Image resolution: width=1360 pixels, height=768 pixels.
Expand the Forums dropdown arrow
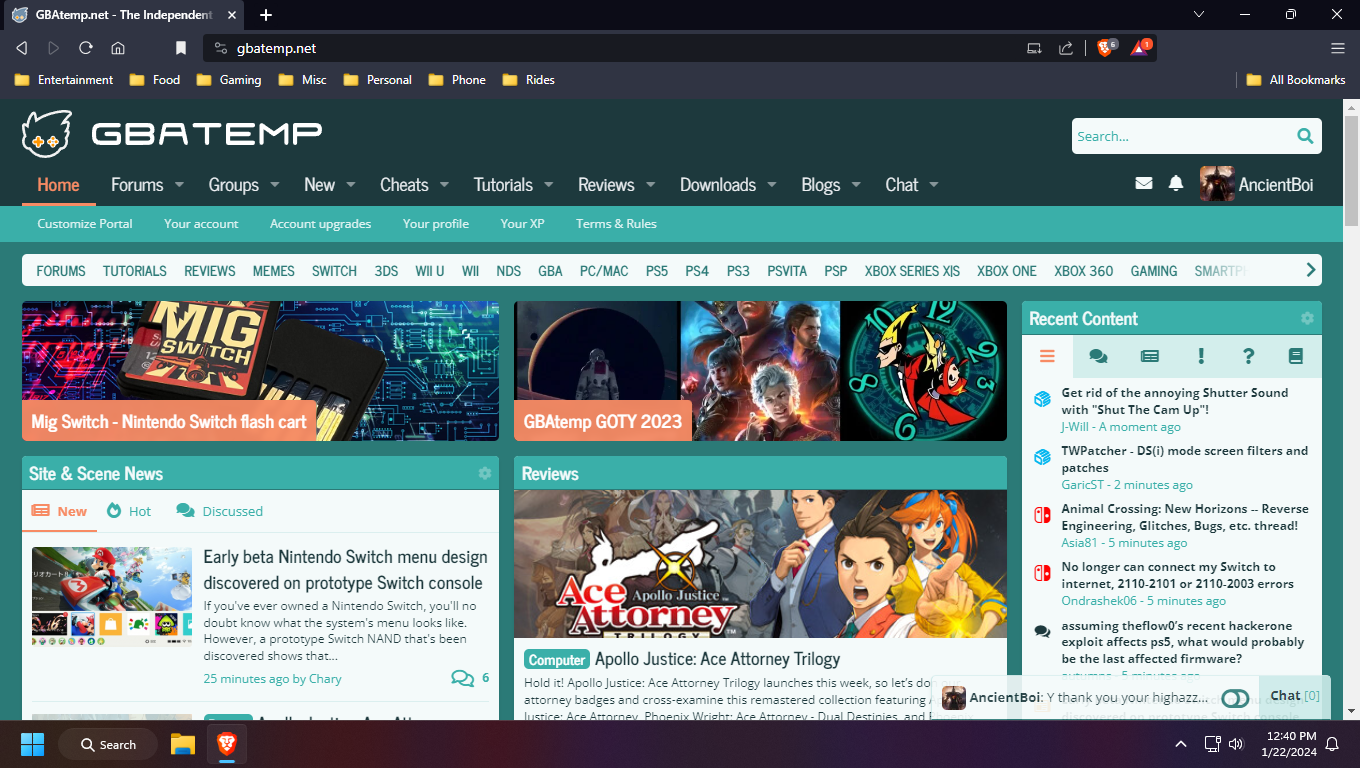coord(180,185)
